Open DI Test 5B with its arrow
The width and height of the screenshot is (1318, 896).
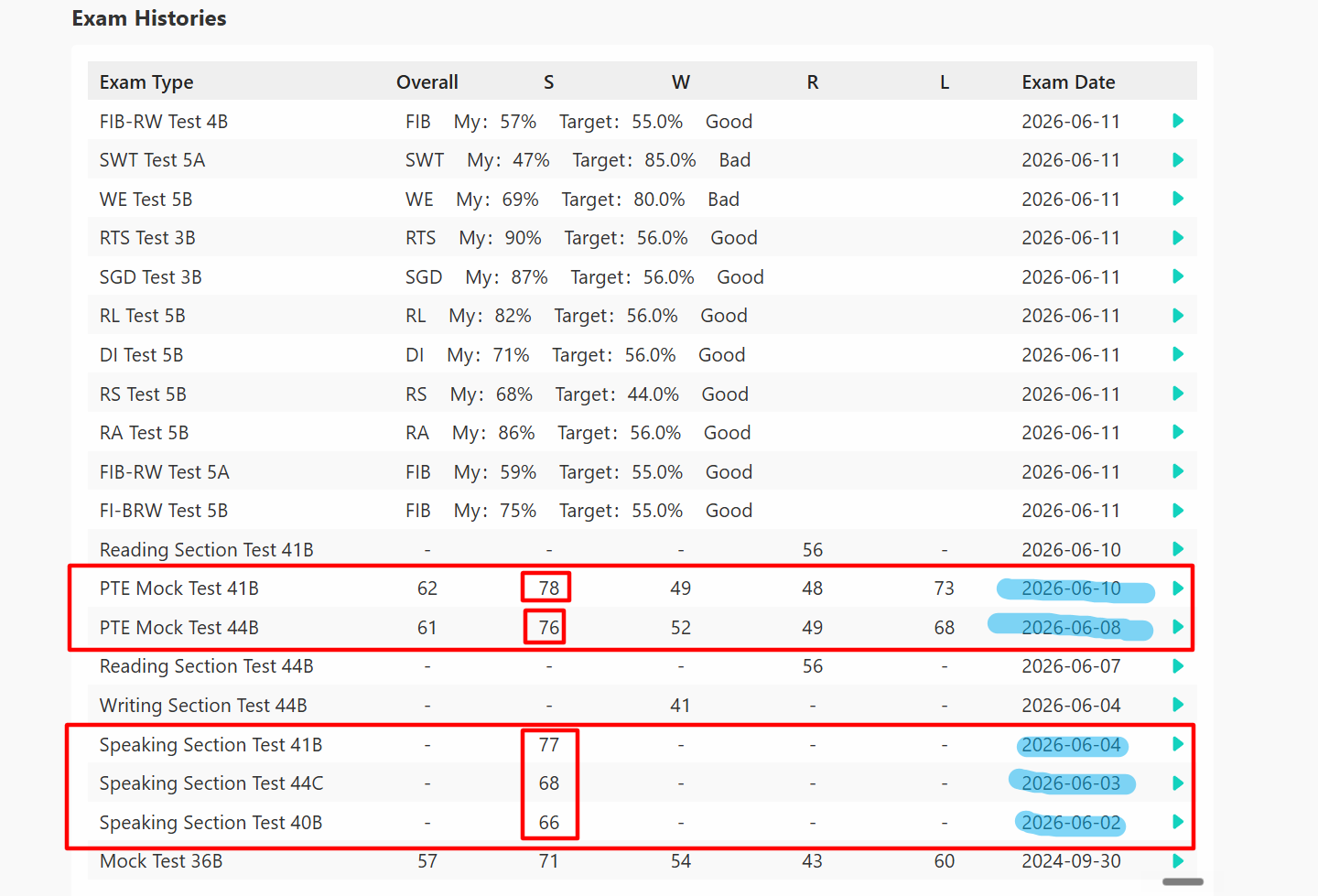pos(1178,354)
